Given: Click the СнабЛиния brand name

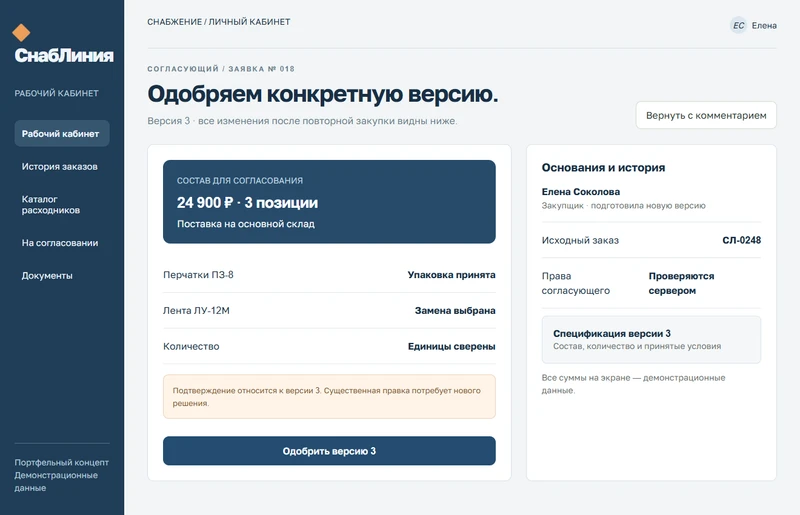Looking at the screenshot, I should (x=64, y=55).
